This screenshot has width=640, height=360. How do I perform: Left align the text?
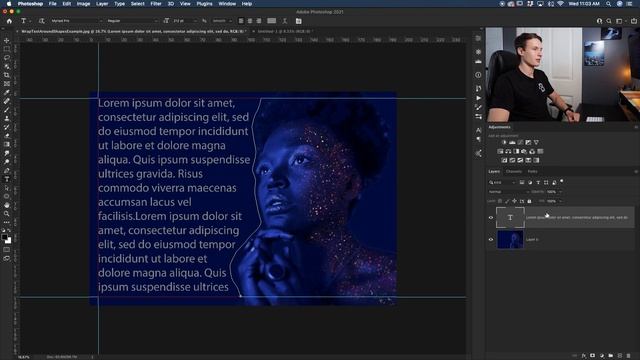[241, 21]
